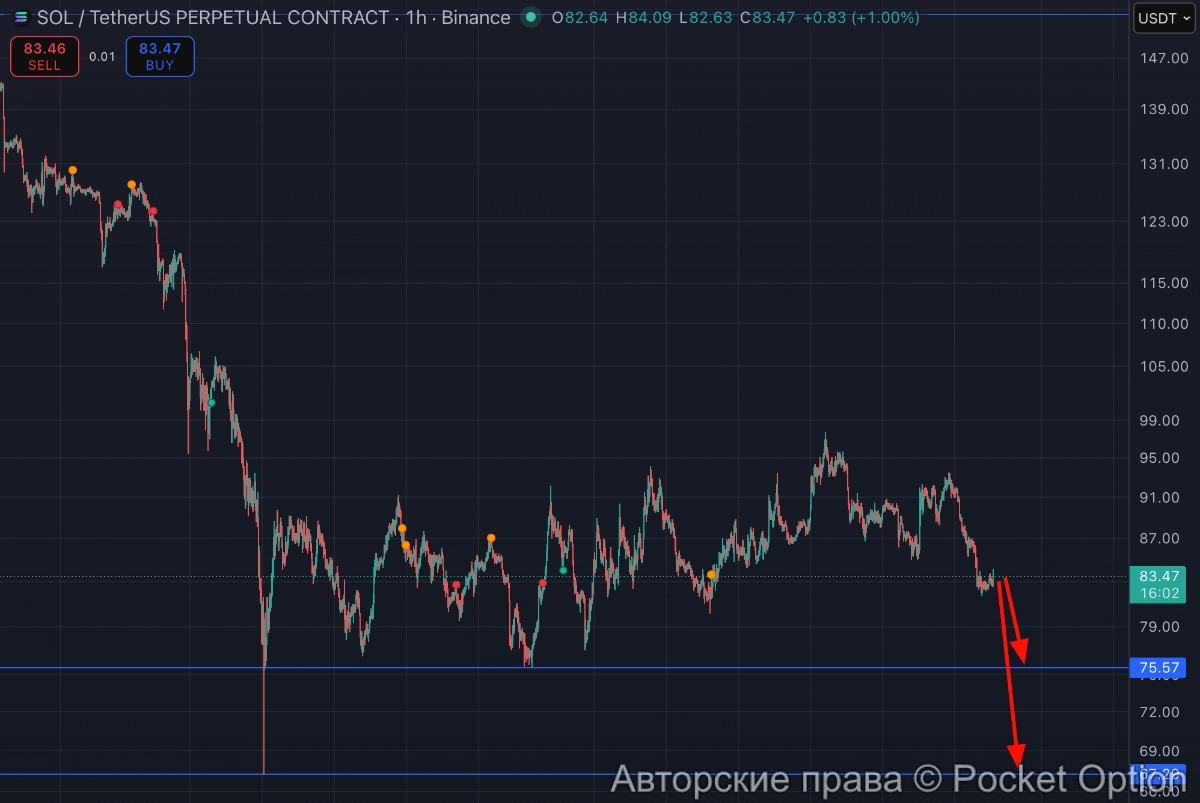Select the blue 75.57 price label
This screenshot has height=803, width=1200.
pyautogui.click(x=1156, y=668)
